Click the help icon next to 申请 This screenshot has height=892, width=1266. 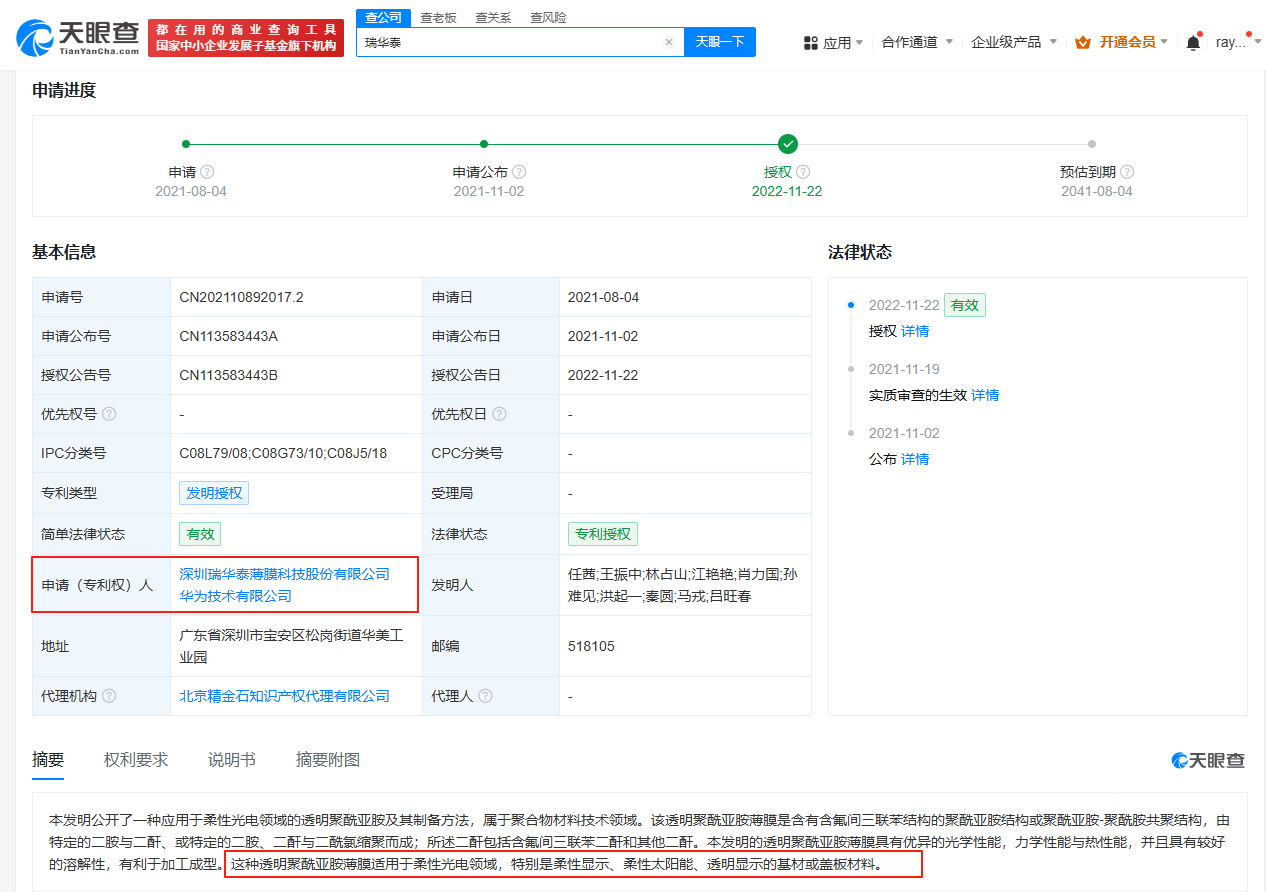point(207,172)
